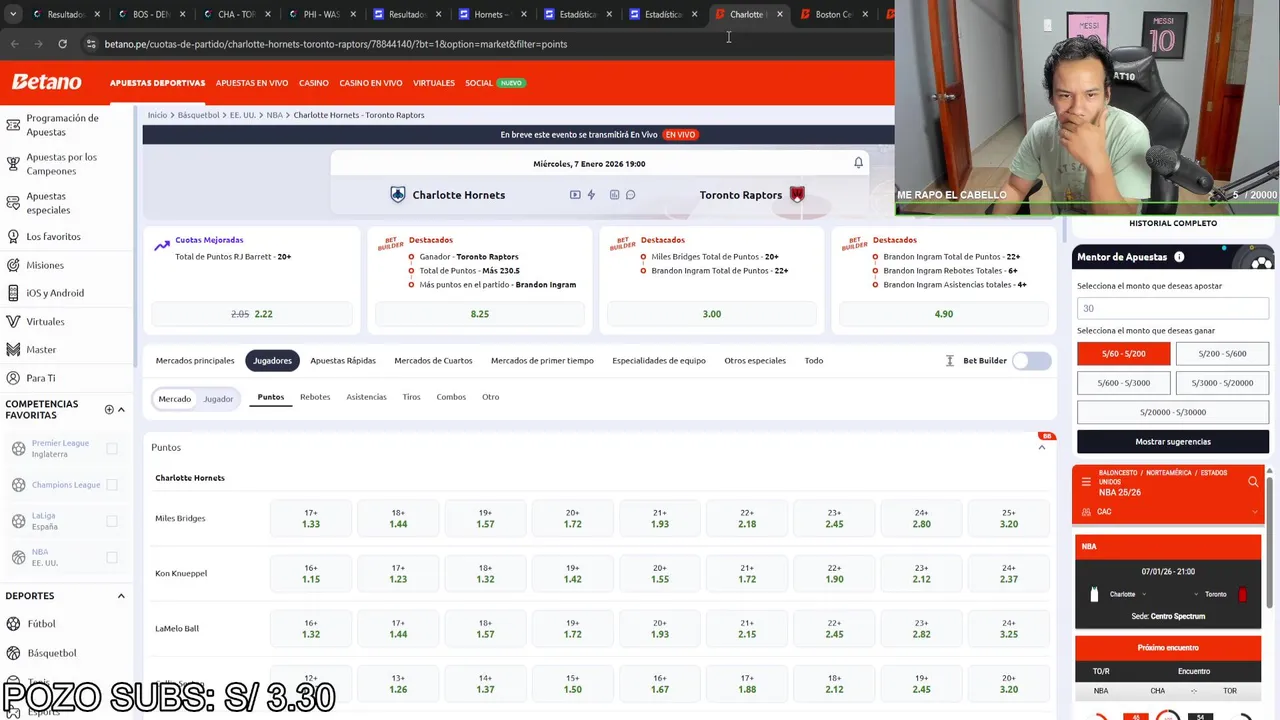Click the bet amount input field
Screen dimensions: 1280x720
pos(1173,309)
